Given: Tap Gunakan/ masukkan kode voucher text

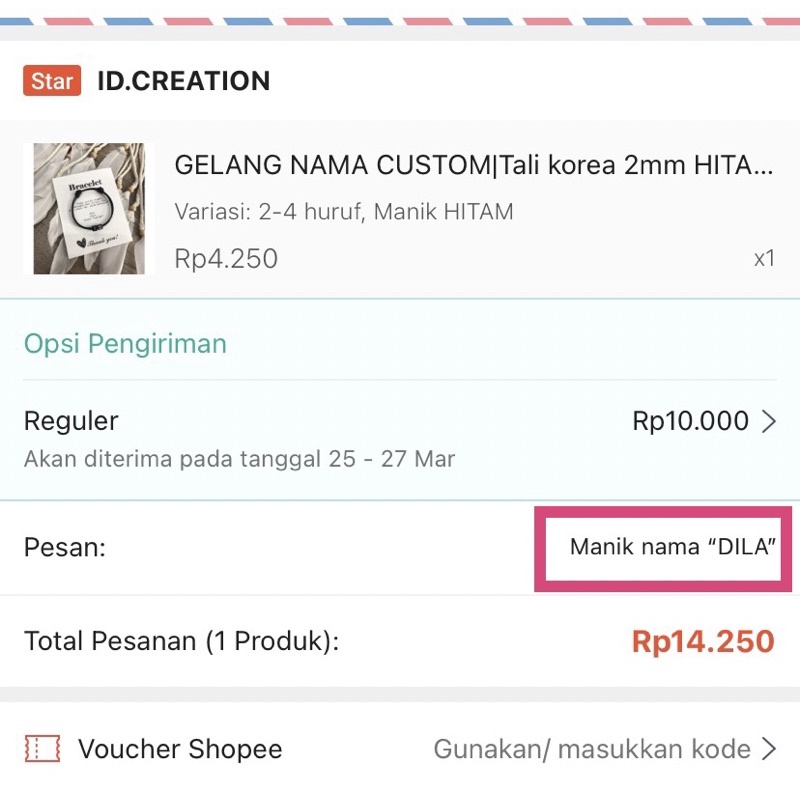Looking at the screenshot, I should pos(591,749).
